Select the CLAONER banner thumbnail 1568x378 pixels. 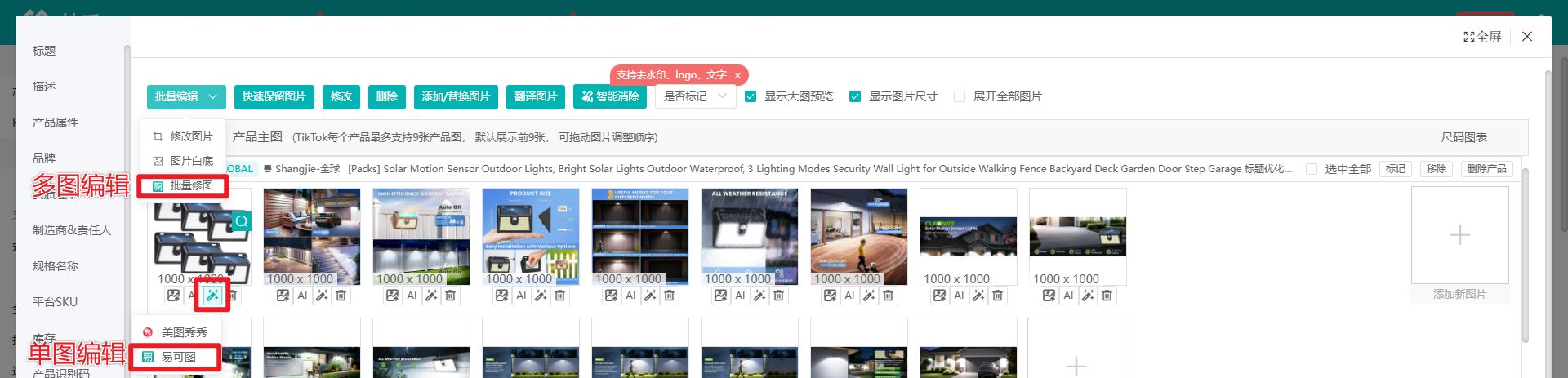(969, 237)
